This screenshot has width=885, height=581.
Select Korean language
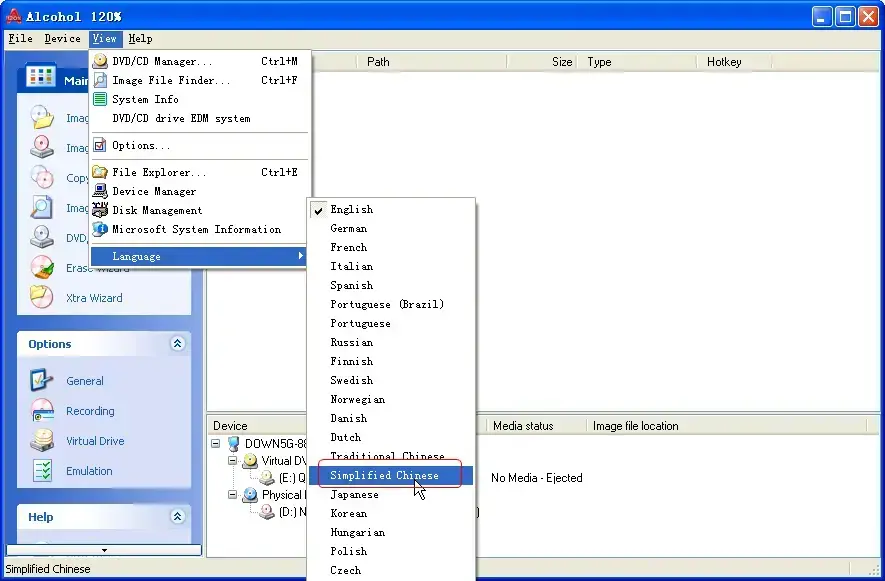(x=391, y=513)
